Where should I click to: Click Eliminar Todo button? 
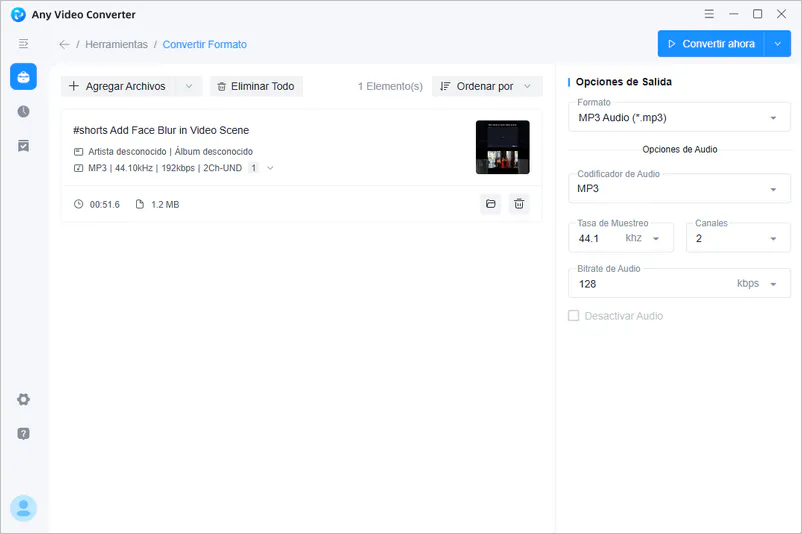(x=256, y=86)
